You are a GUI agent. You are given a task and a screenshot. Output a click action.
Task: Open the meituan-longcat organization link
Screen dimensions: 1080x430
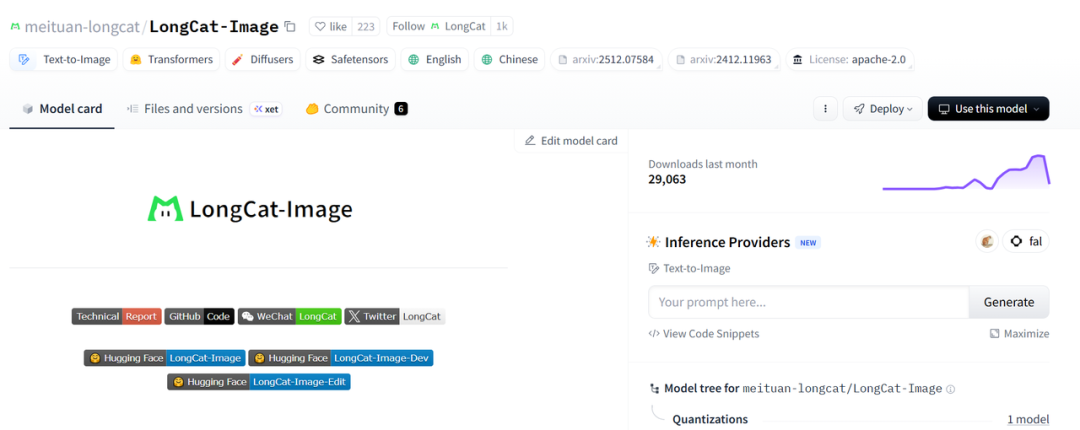(x=81, y=27)
